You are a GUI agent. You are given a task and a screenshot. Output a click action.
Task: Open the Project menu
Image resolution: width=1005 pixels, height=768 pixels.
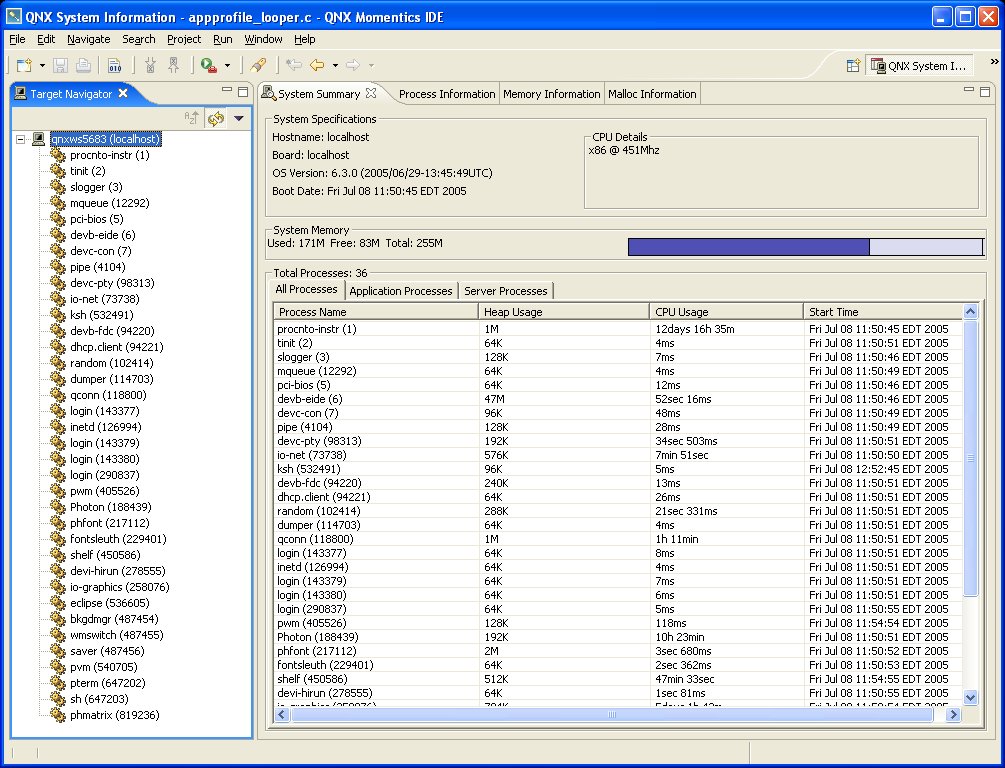183,39
